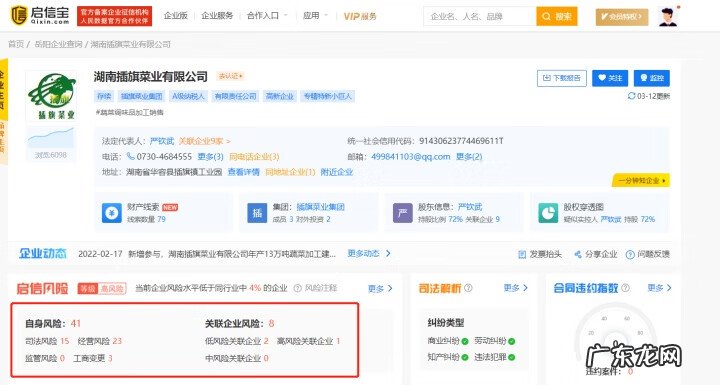
Task: Click green check beside 商业纠纷
Action: [x=465, y=341]
